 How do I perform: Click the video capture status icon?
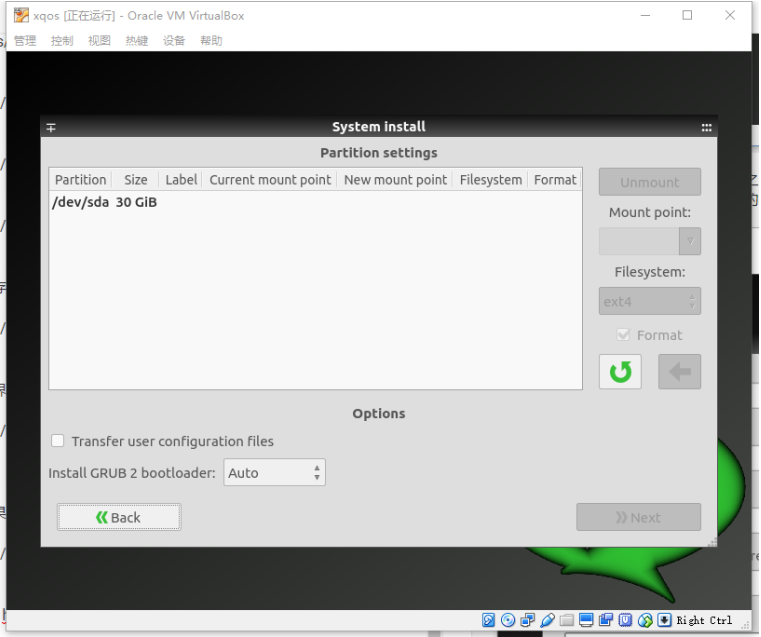606,620
